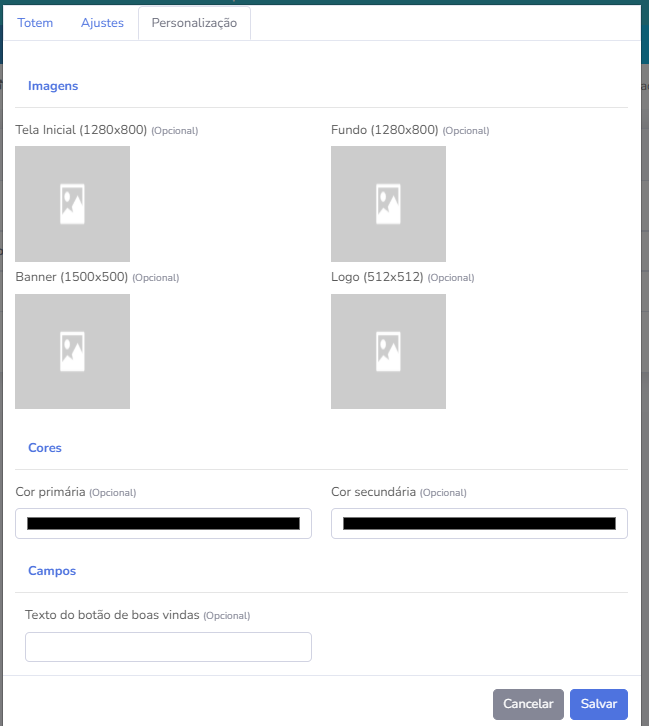Click the Campos section heading
The height and width of the screenshot is (726, 649).
[52, 571]
